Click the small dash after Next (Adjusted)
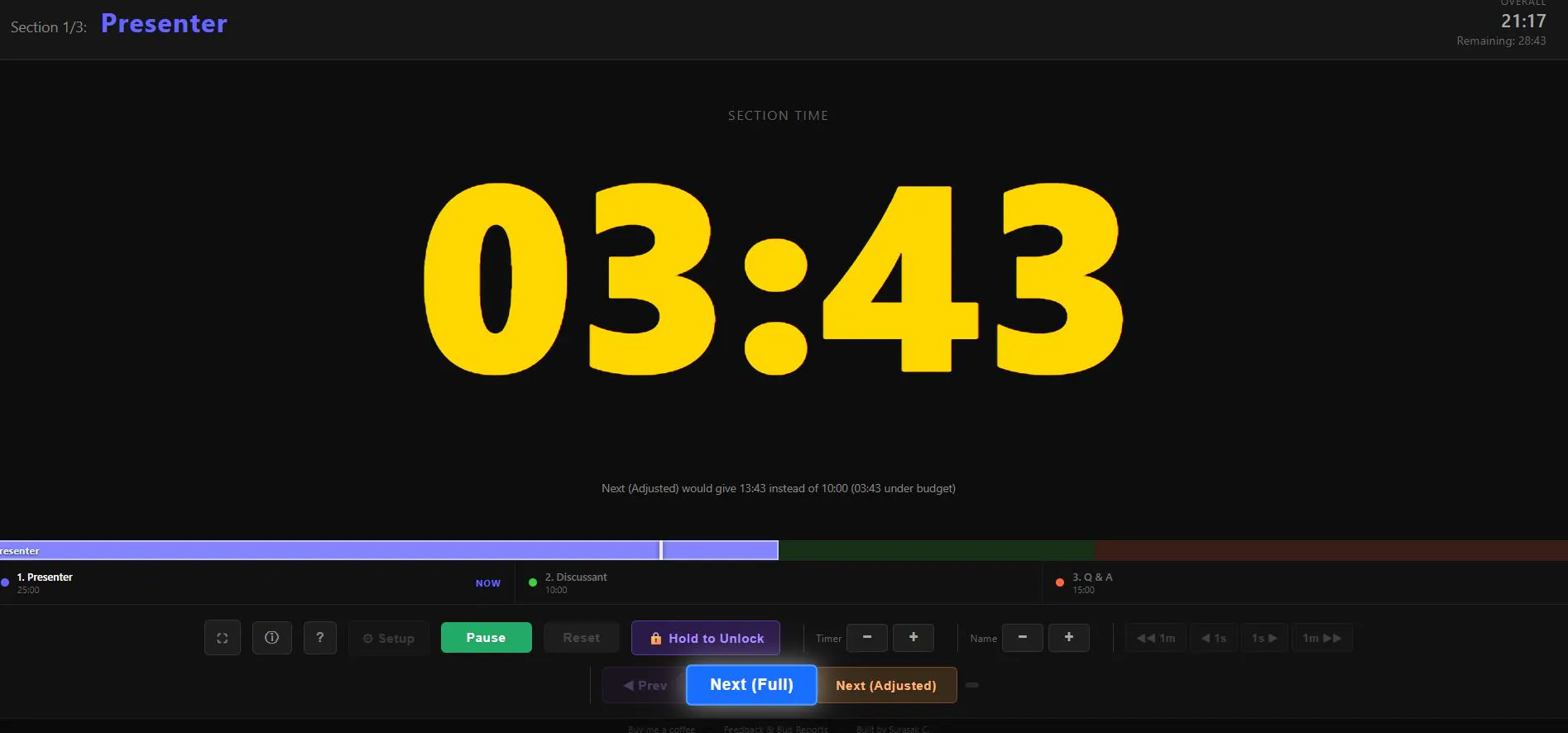This screenshot has height=733, width=1568. tap(972, 685)
